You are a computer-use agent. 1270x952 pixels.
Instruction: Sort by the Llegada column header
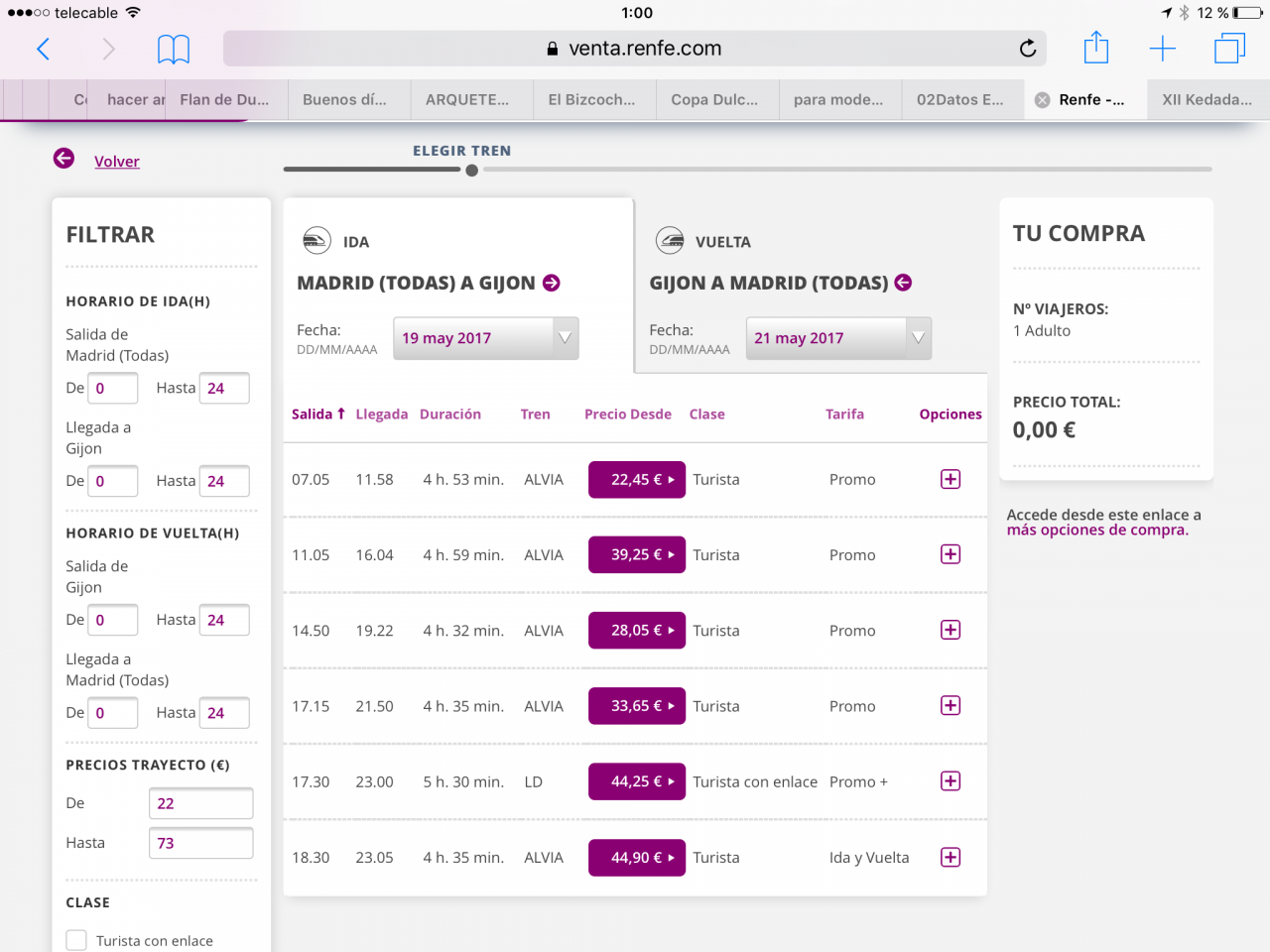tap(382, 414)
